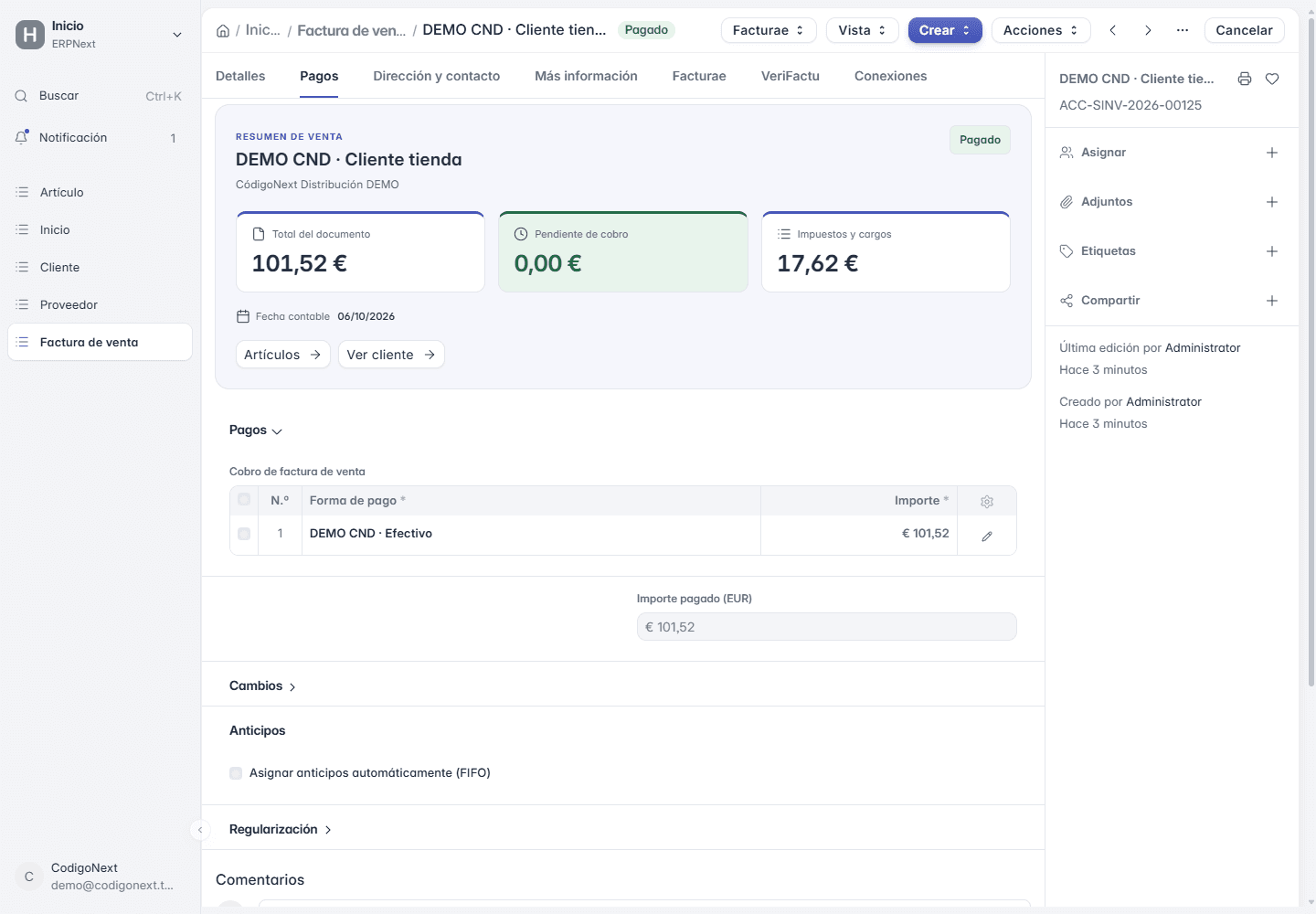Share document with Compartir plus icon

pos(1272,301)
